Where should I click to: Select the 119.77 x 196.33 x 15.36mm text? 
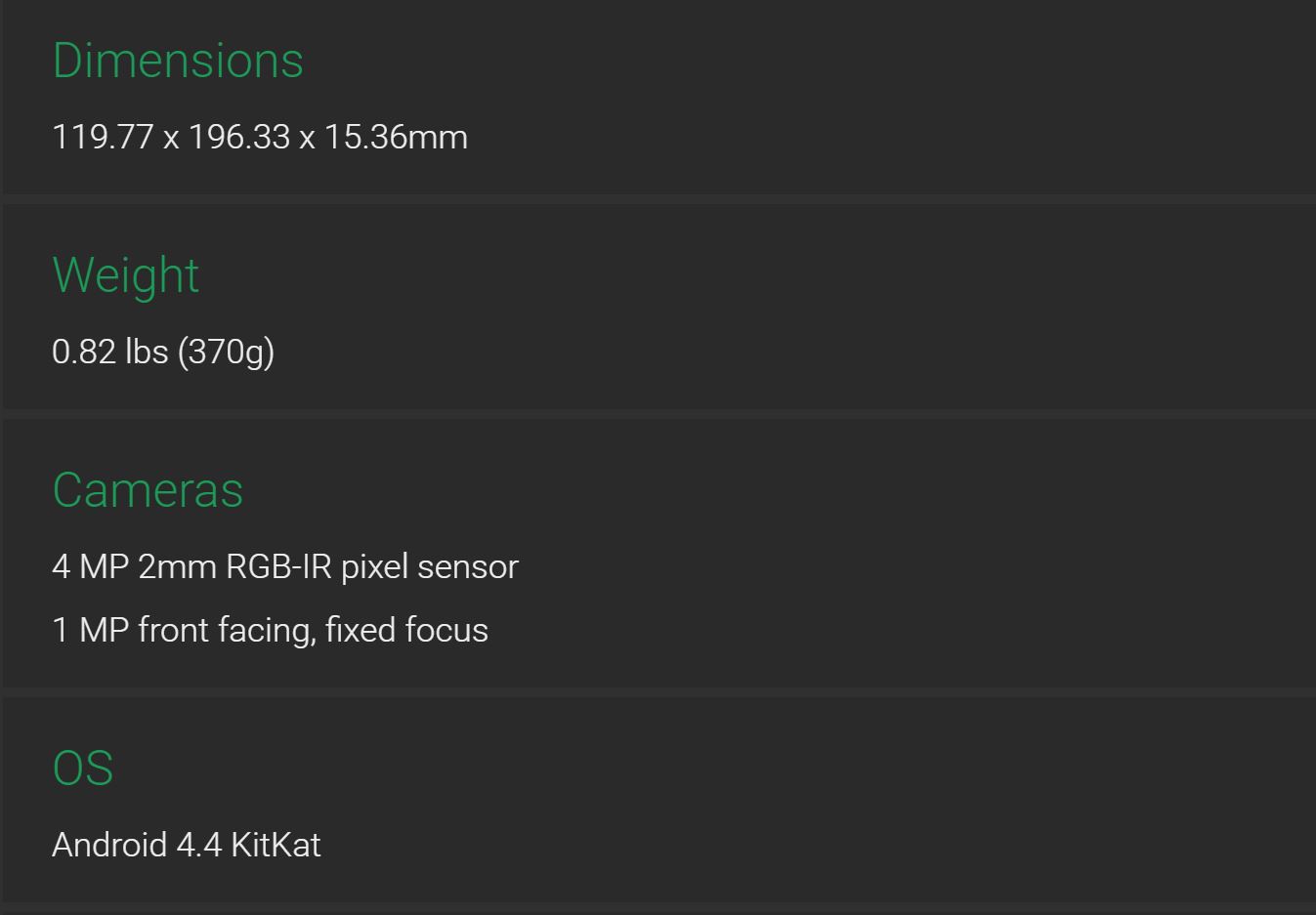coord(260,137)
